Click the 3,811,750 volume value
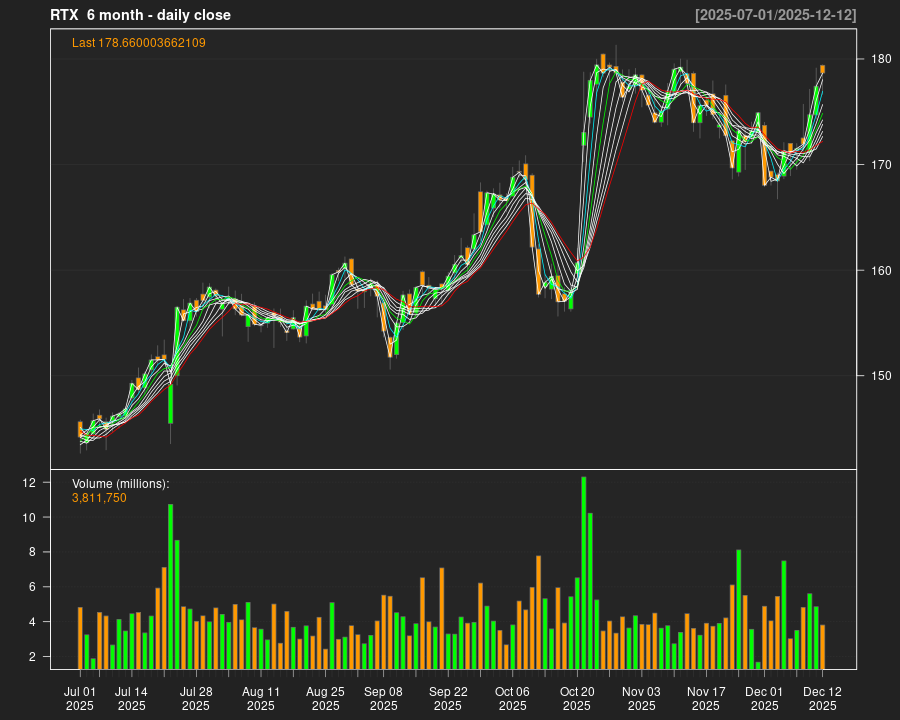 point(99,498)
